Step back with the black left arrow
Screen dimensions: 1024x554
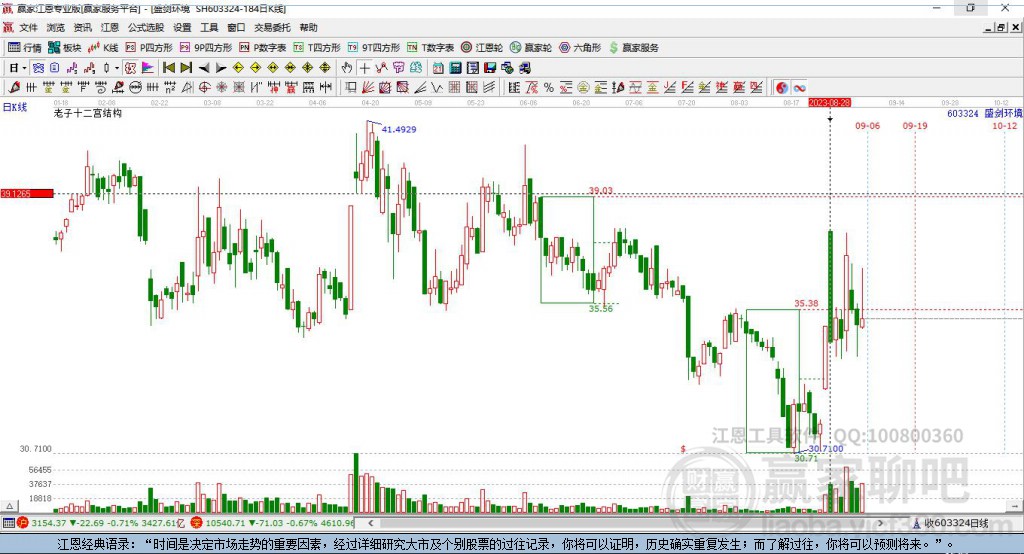tap(204, 68)
